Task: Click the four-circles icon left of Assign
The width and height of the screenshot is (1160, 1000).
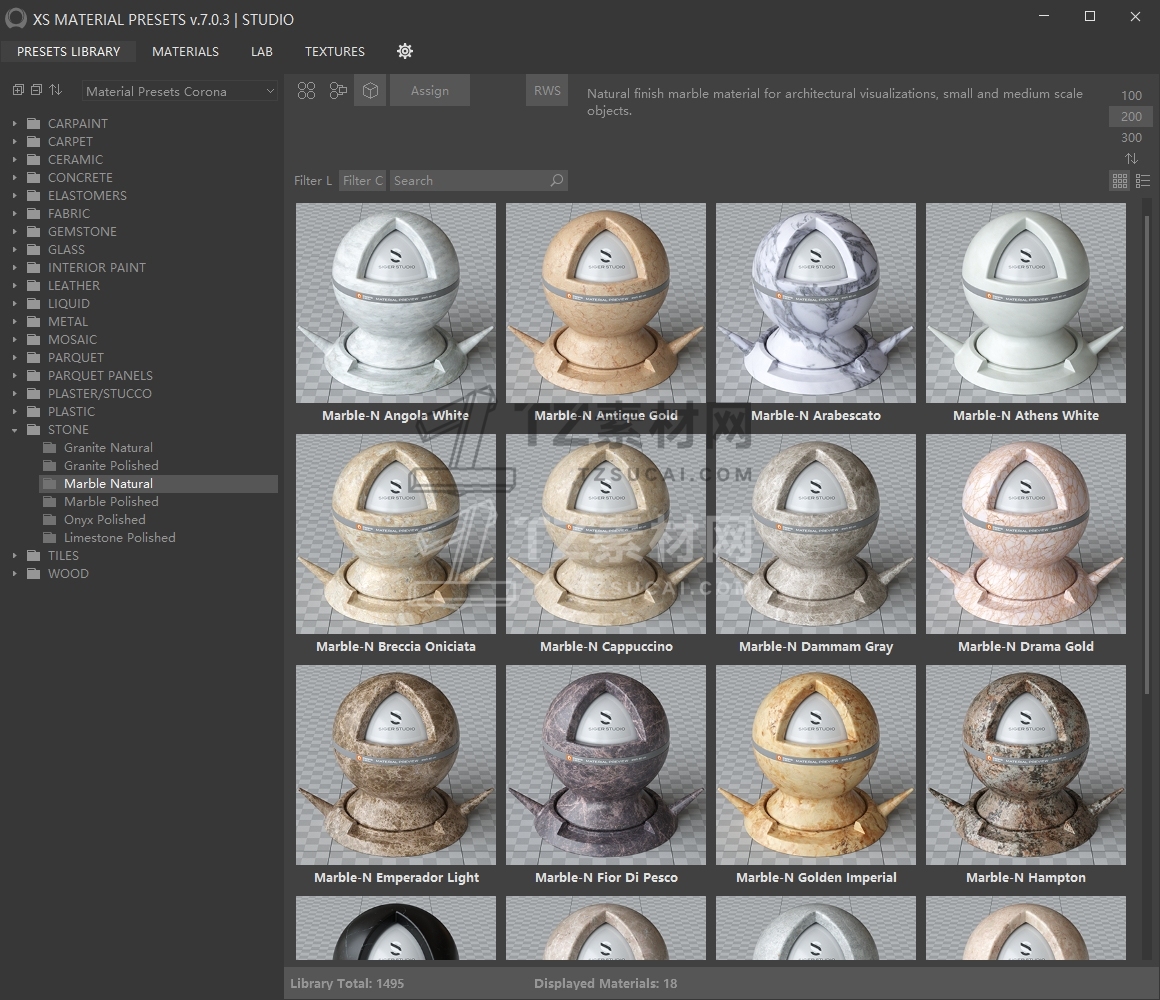Action: tap(307, 91)
